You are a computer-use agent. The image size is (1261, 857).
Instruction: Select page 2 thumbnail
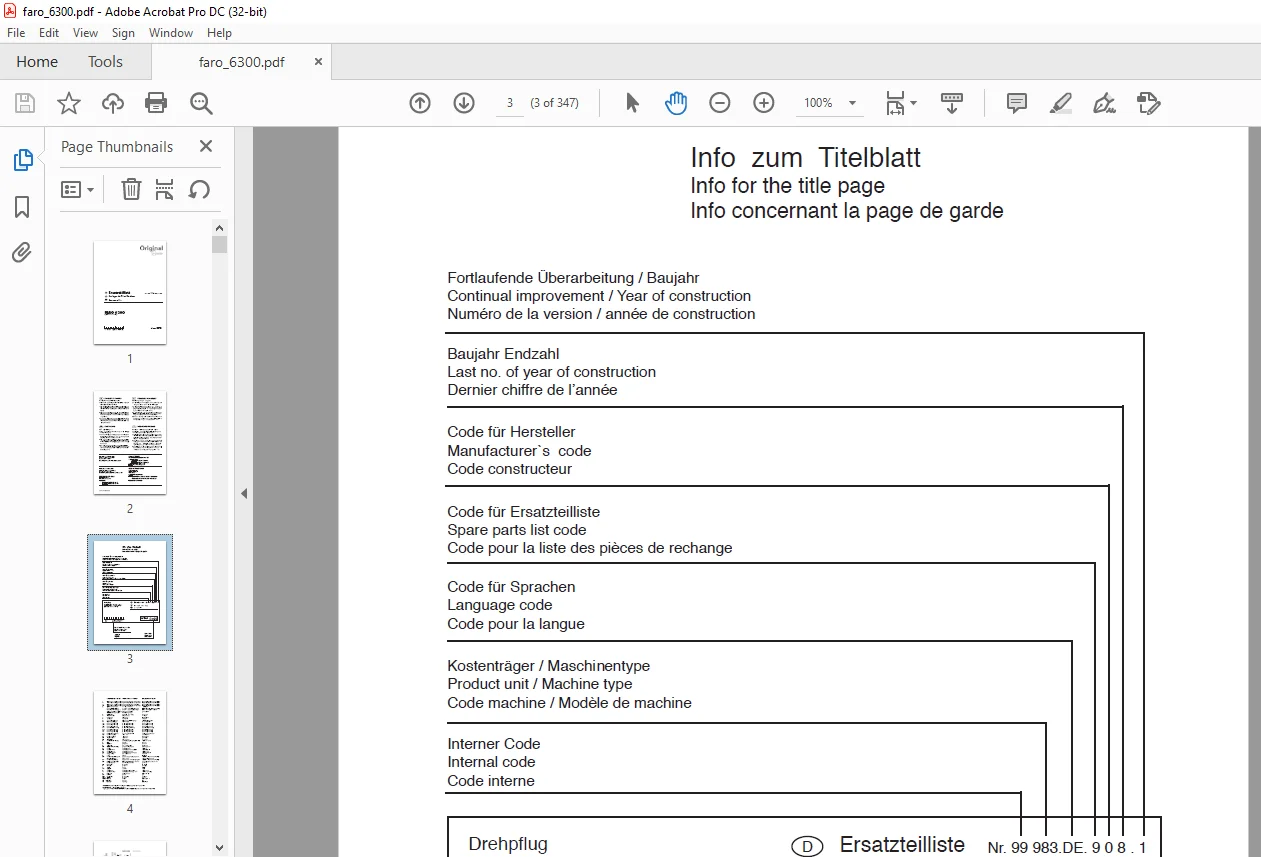(x=130, y=442)
